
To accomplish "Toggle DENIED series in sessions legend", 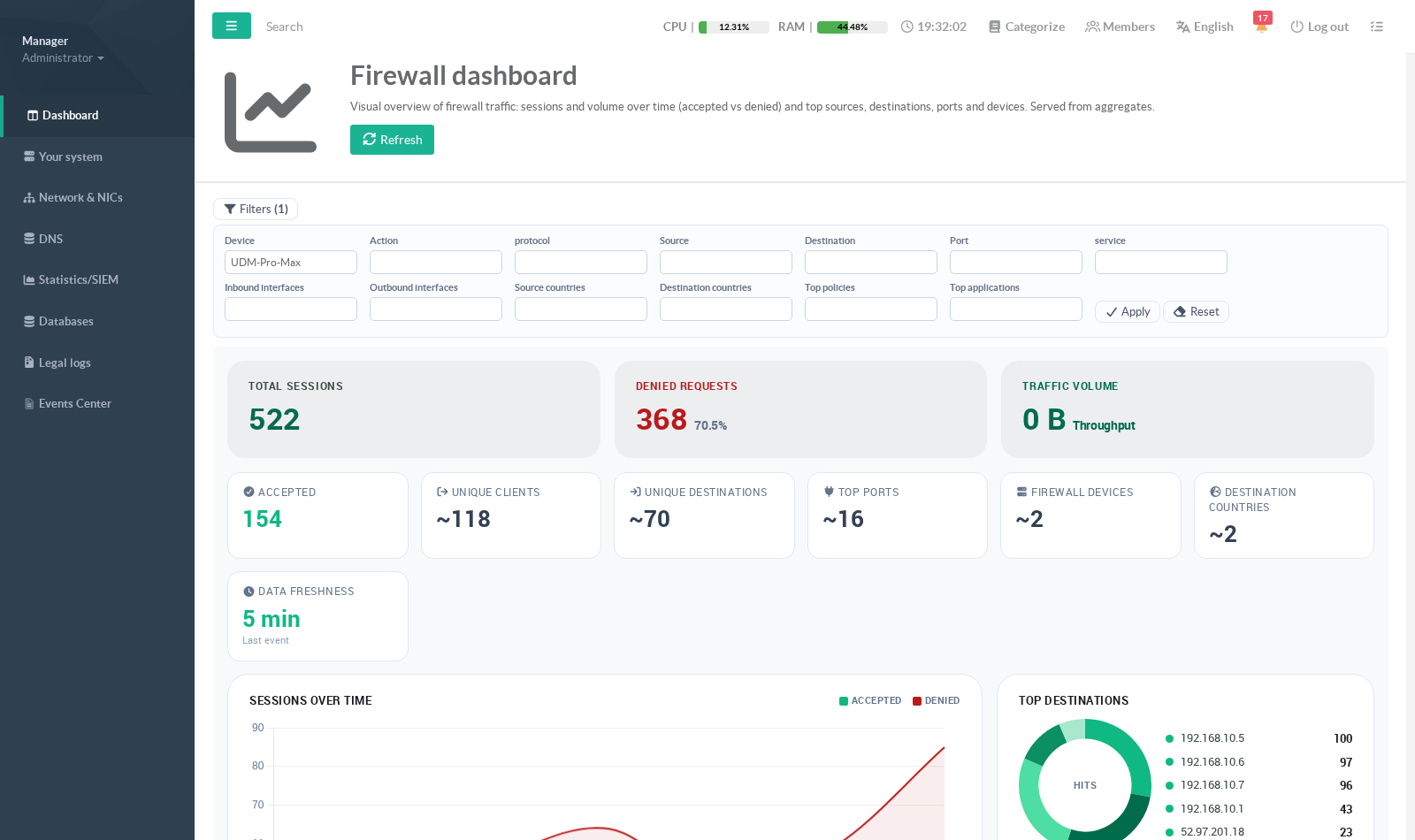I will tap(937, 700).
